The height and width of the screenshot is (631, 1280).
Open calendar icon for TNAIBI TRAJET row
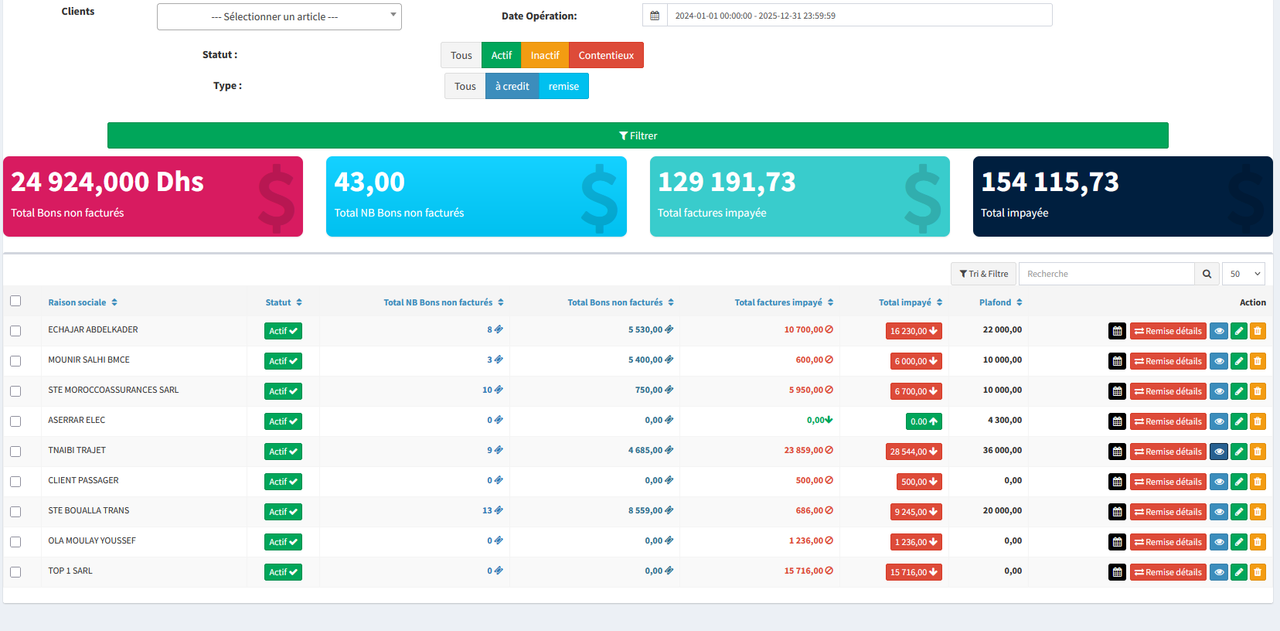point(1117,451)
